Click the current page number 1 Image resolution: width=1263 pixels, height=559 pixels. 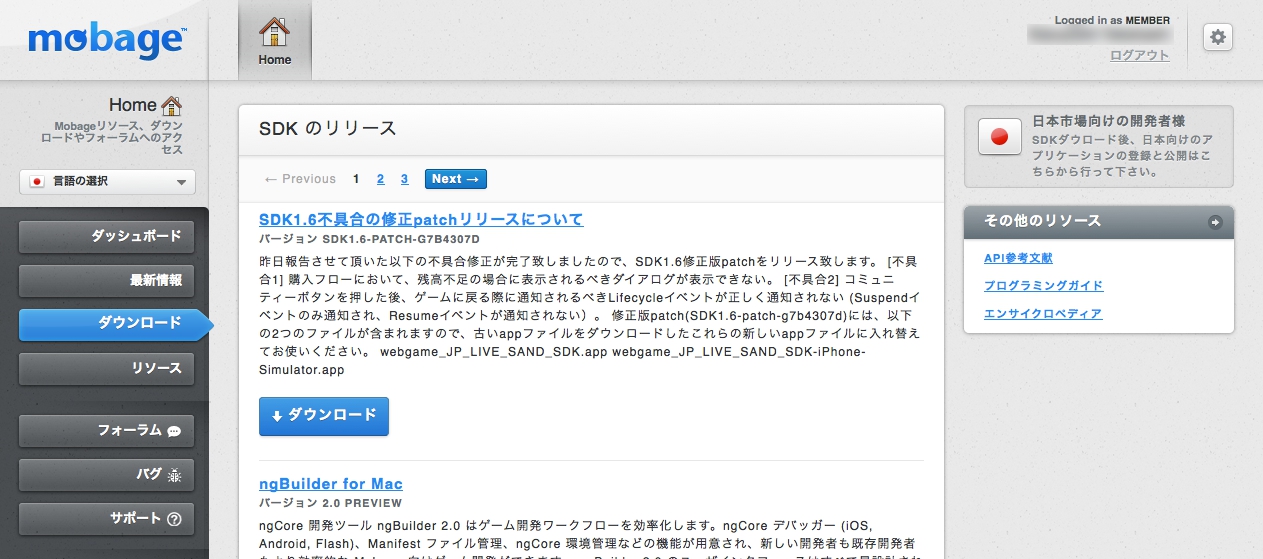tap(357, 179)
